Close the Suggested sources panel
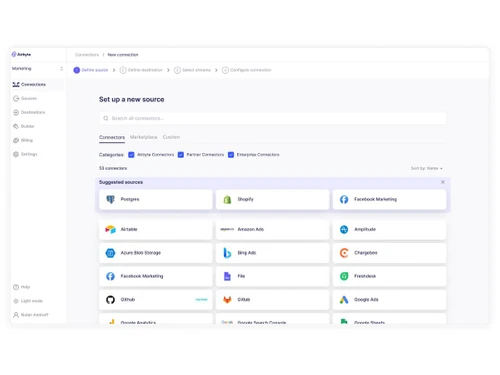Screen dimensions: 500x375 pyautogui.click(x=443, y=182)
